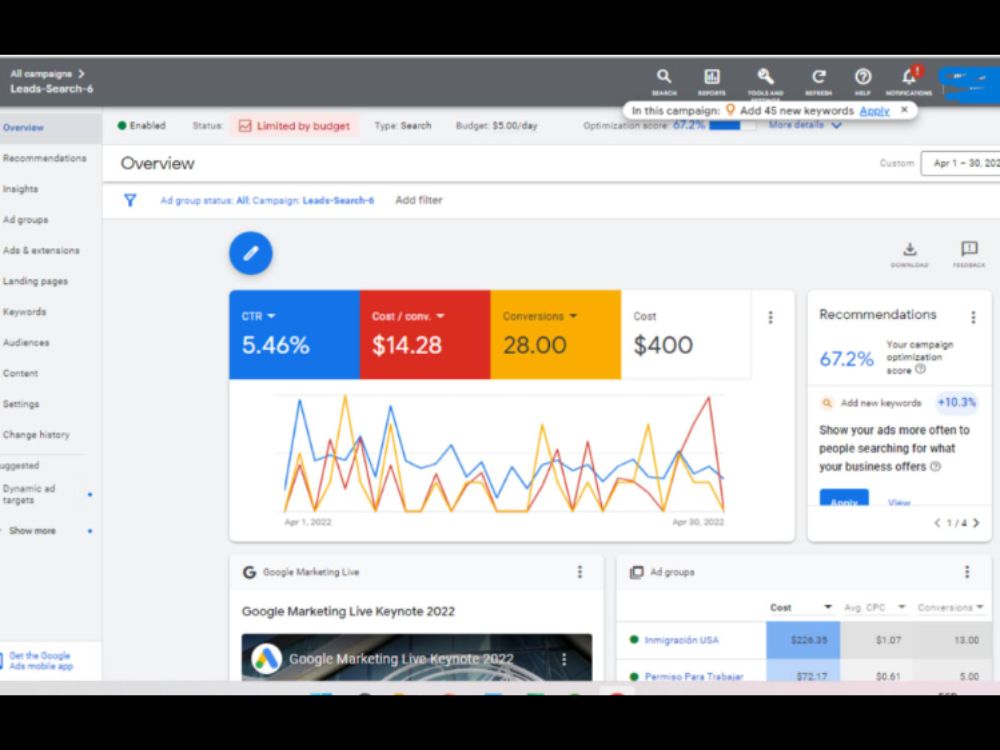This screenshot has width=1000, height=750.
Task: Open Insights in the sidebar
Action: point(20,189)
